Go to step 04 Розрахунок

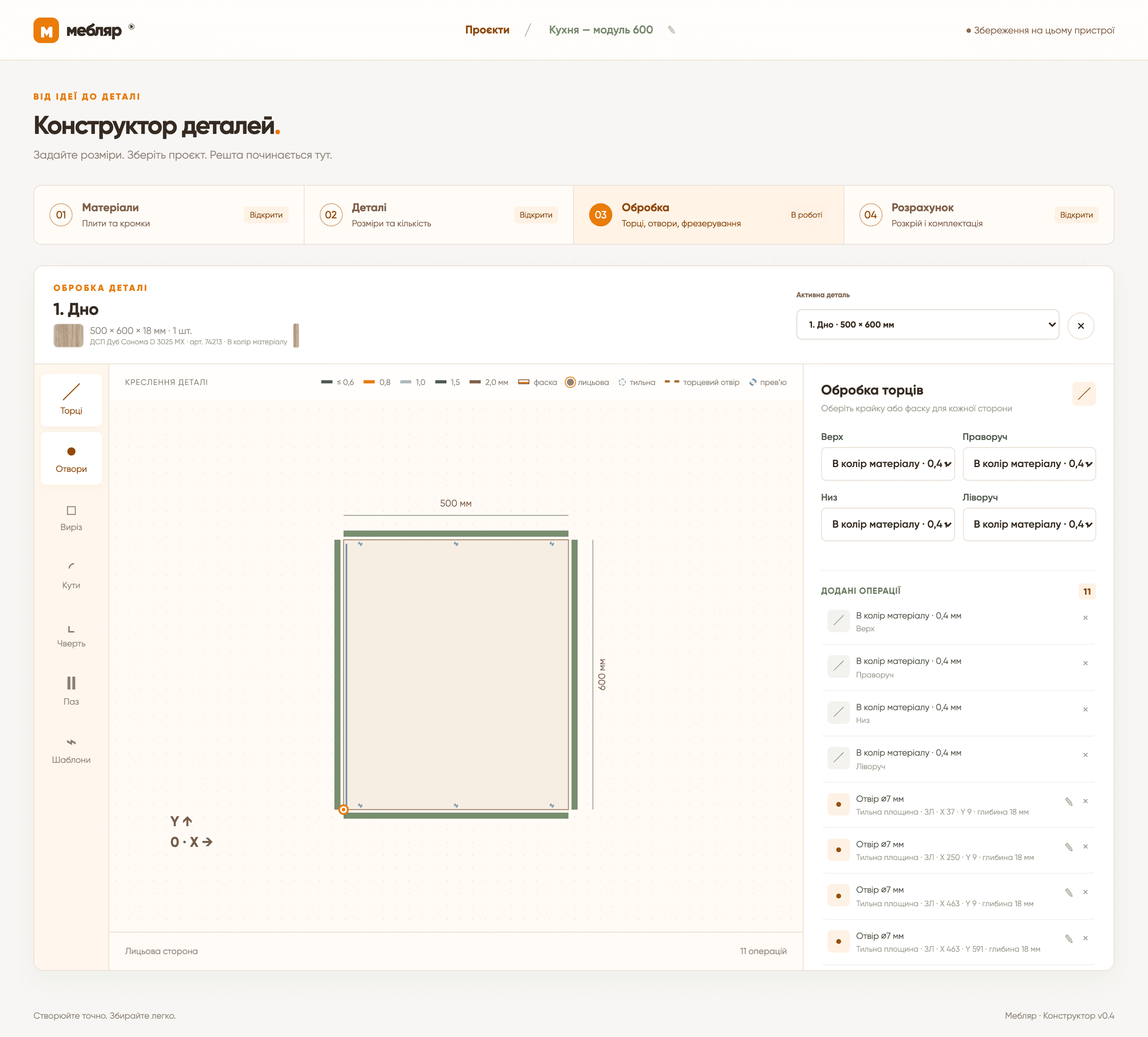point(978,215)
